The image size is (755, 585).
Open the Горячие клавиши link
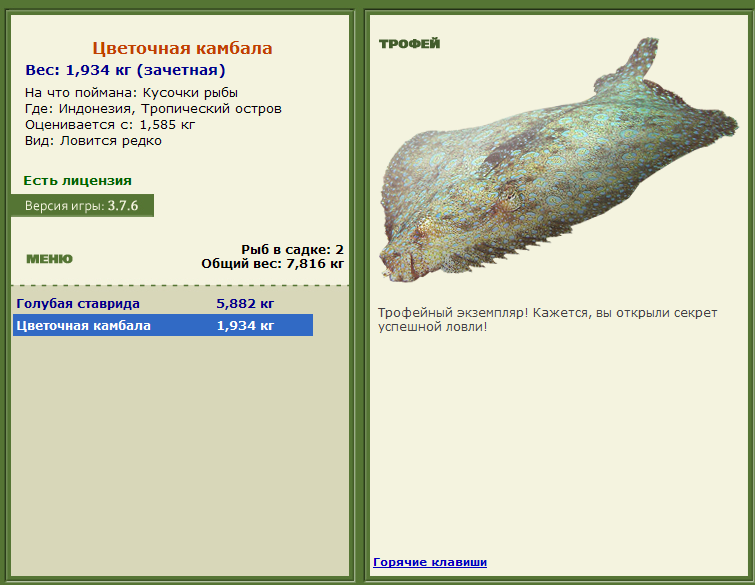point(430,562)
